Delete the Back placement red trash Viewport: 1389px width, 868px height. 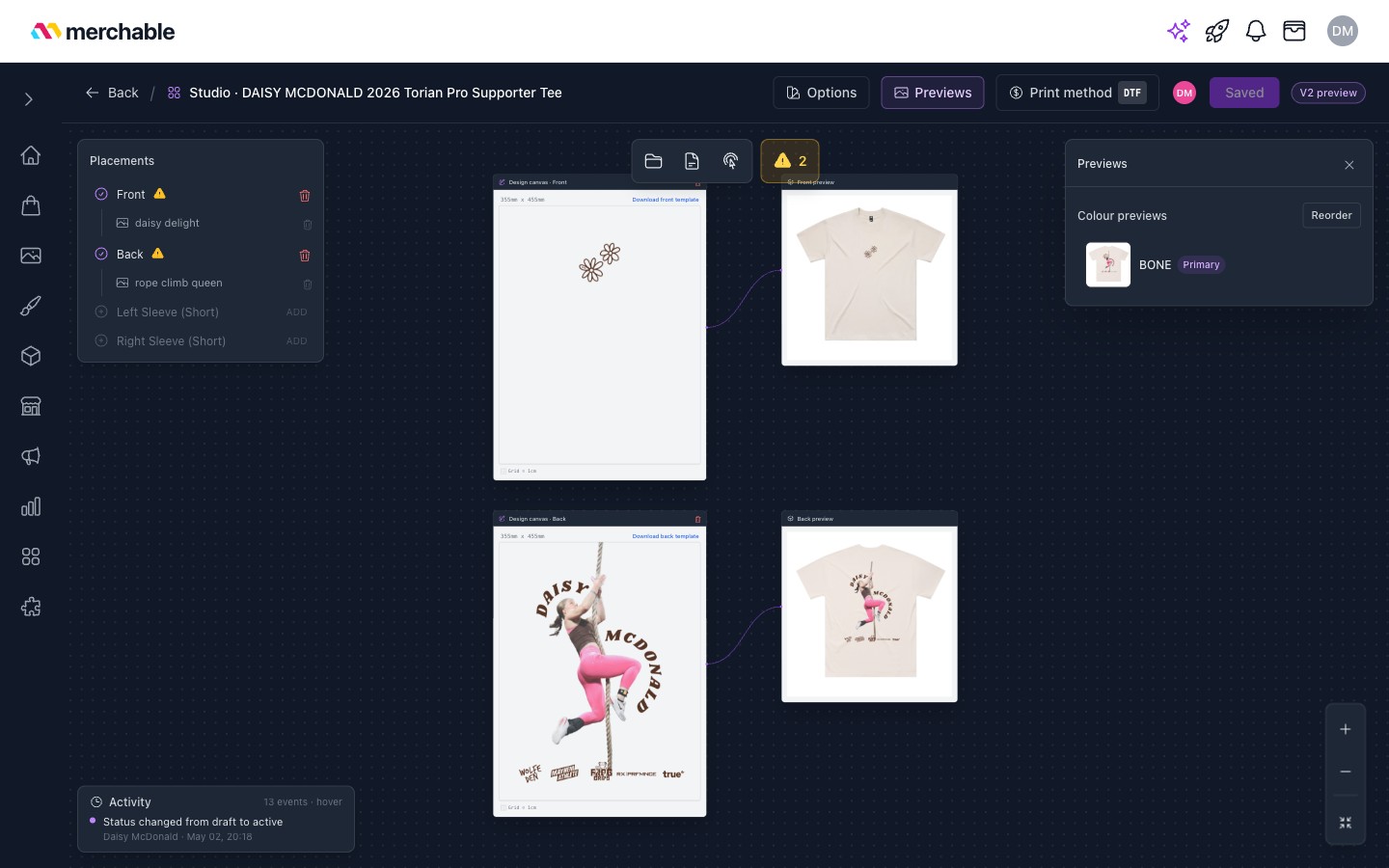coord(305,256)
